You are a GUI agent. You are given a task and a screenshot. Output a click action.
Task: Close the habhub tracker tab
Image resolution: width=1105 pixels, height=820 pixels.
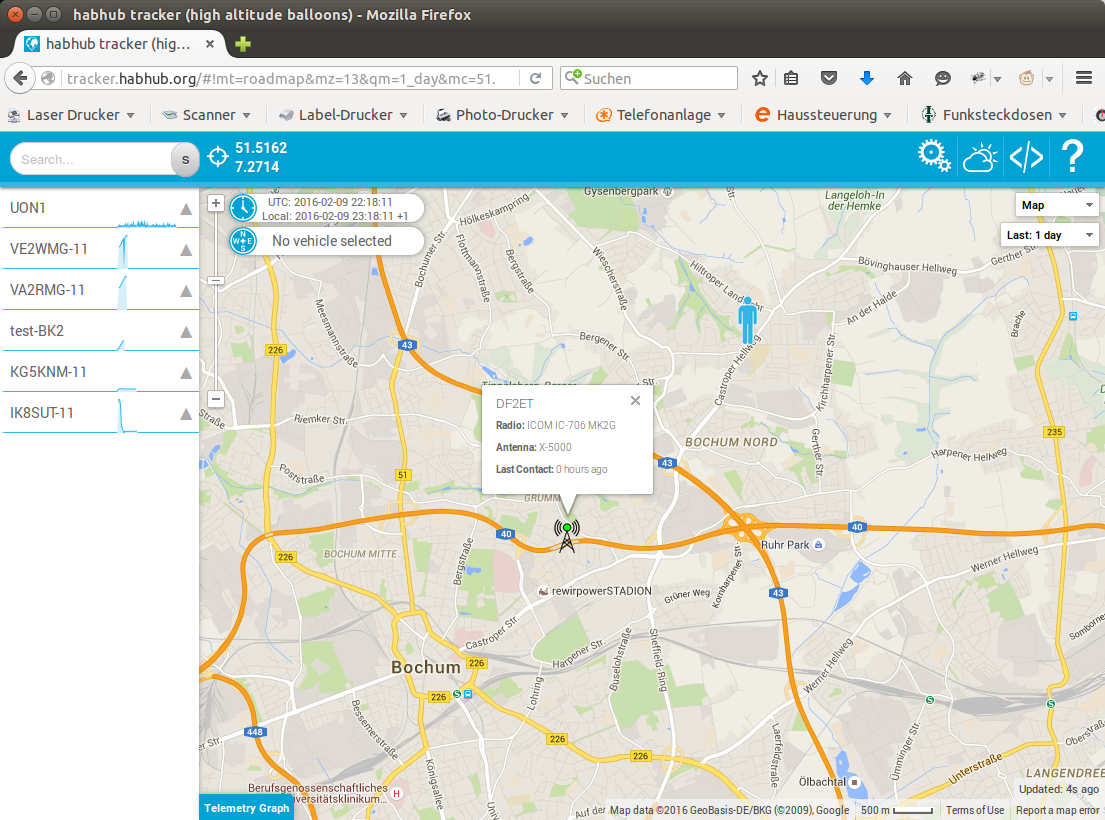click(209, 44)
